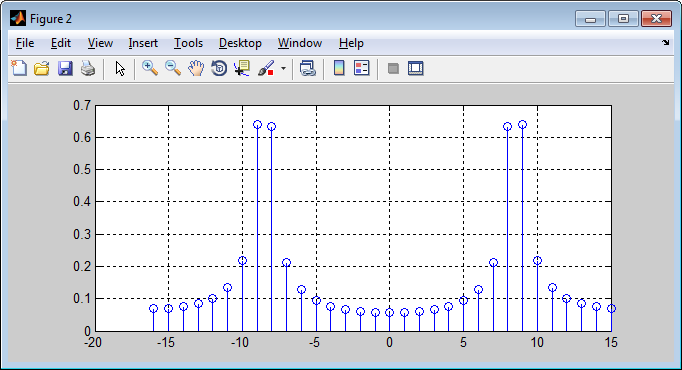Image resolution: width=682 pixels, height=370 pixels.
Task: Insert a legend using toolbar icon
Action: point(361,68)
